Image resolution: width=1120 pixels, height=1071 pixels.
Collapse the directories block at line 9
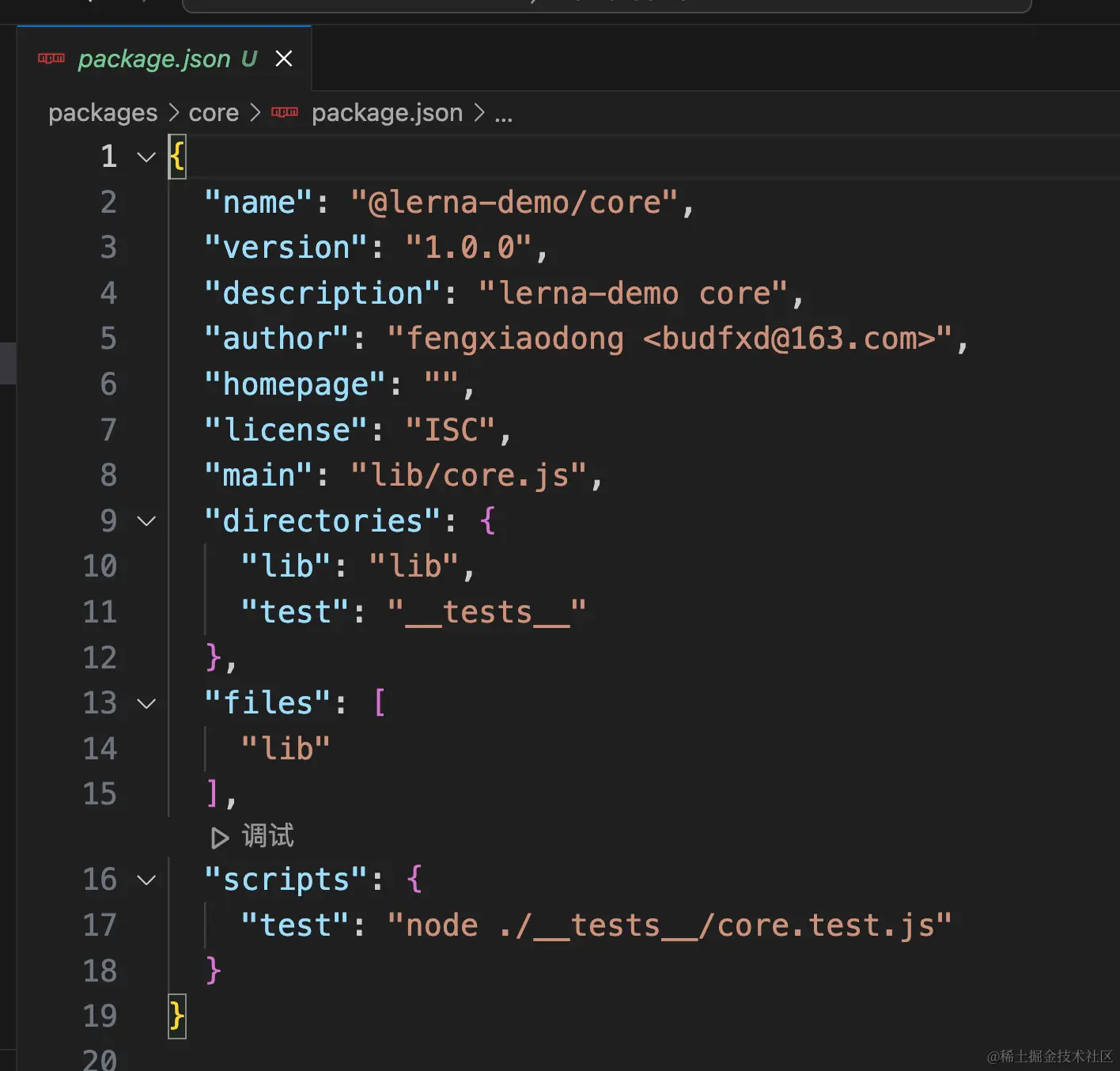coord(146,521)
